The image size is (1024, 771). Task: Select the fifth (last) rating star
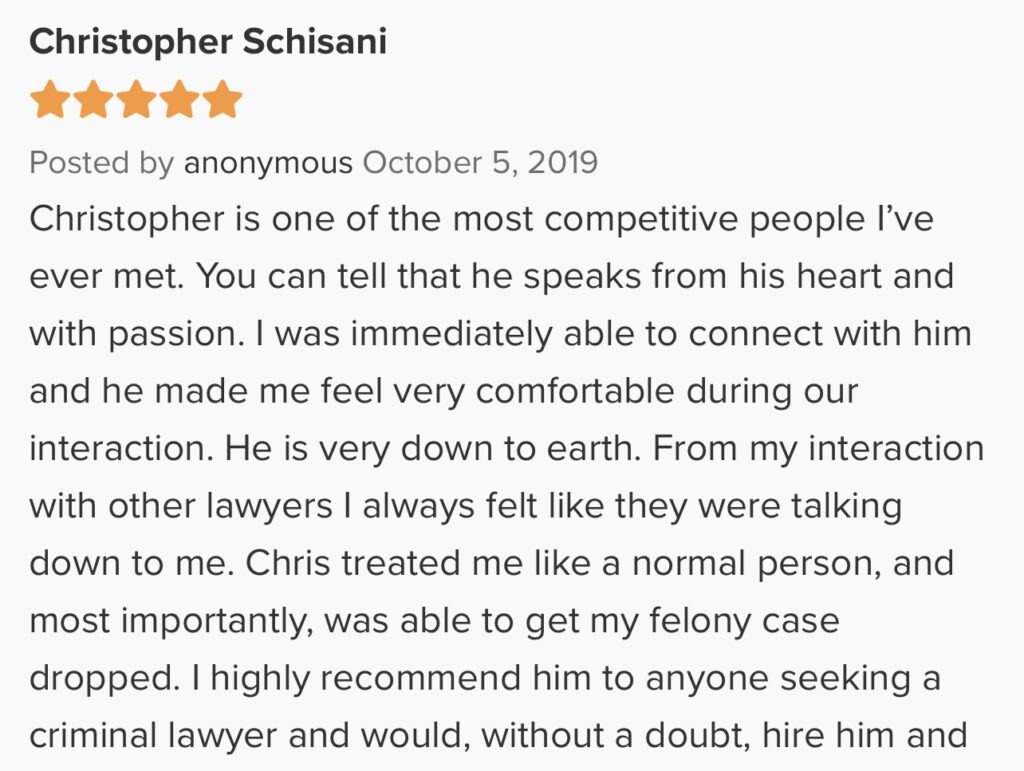(x=222, y=101)
